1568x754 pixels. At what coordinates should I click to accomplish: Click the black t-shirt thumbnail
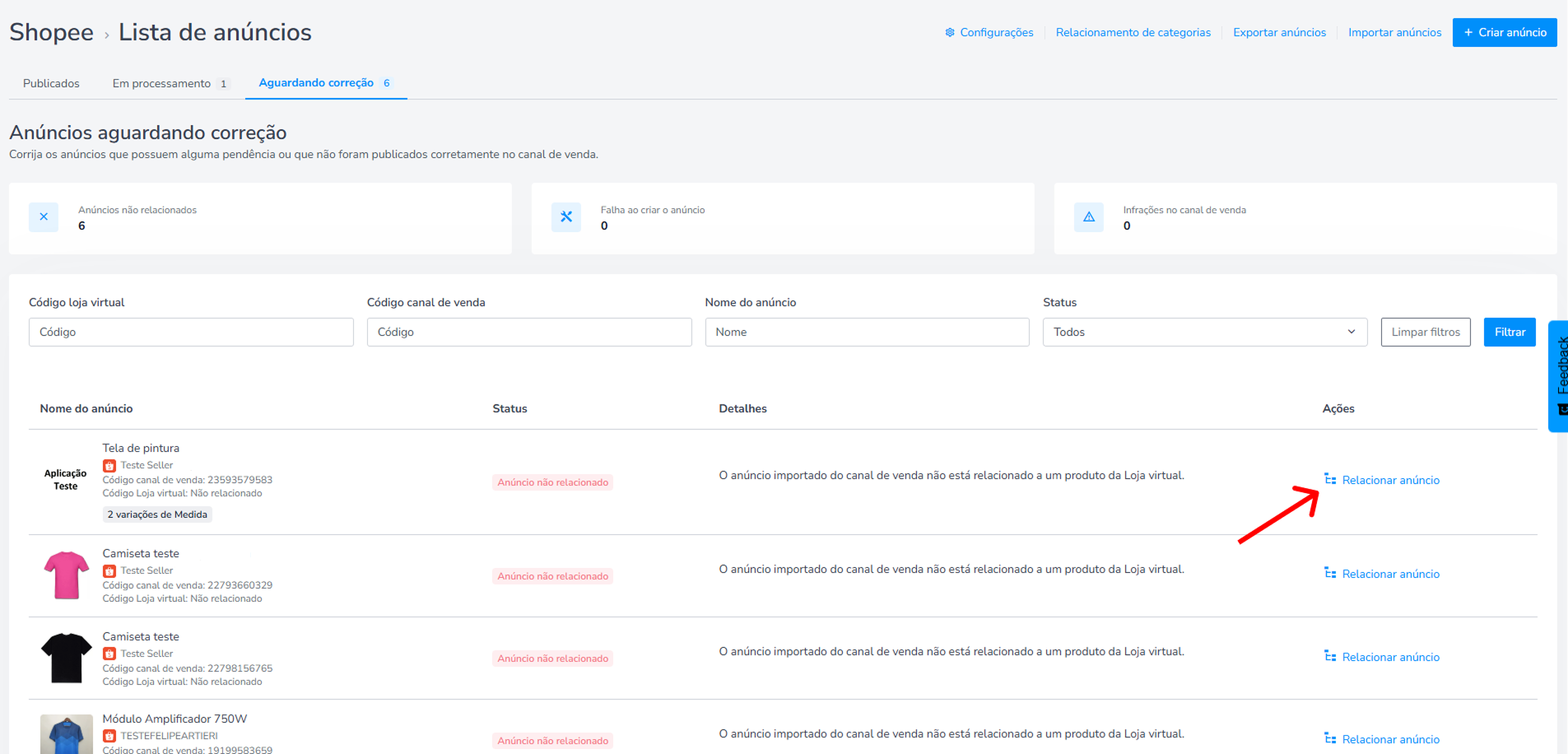tap(67, 659)
